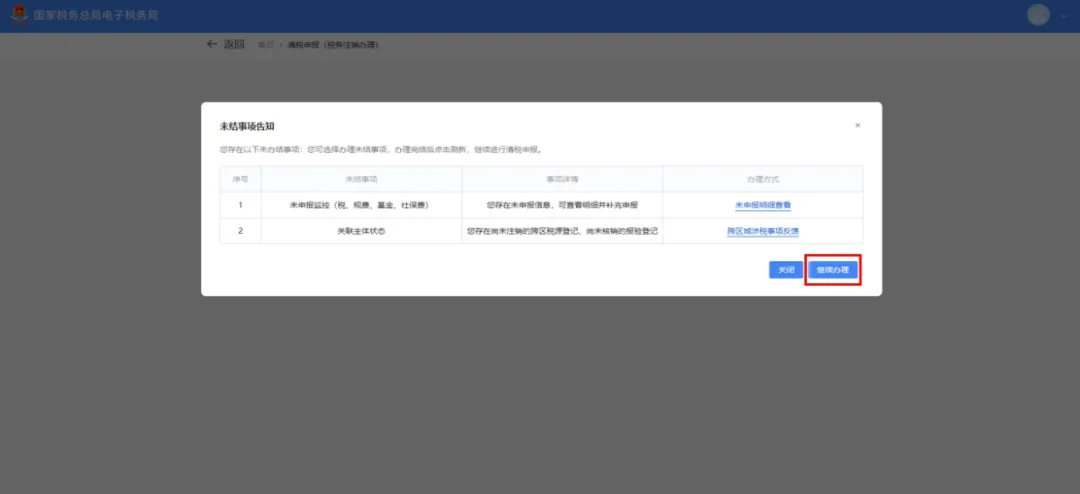This screenshot has height=494, width=1080.
Task: Click the 关闭 button
Action: coord(786,270)
